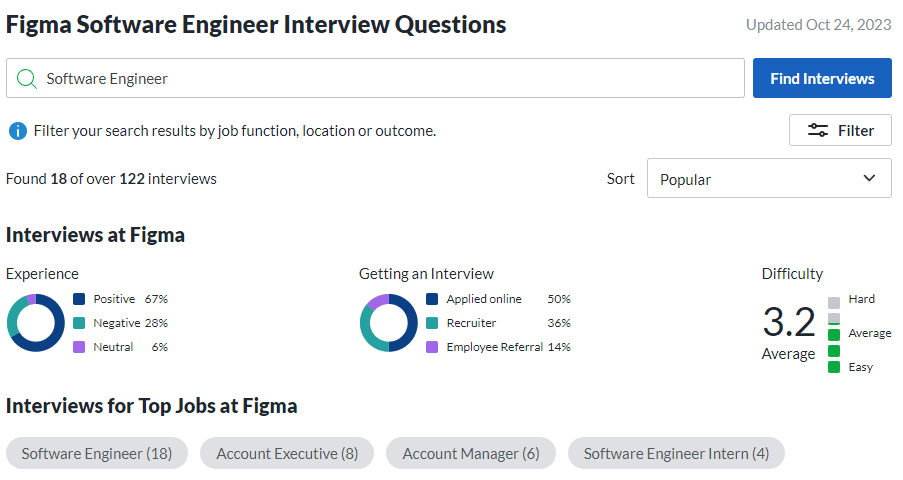
Task: Click the Figma Software Engineer Interview Questions heading
Action: point(256,25)
